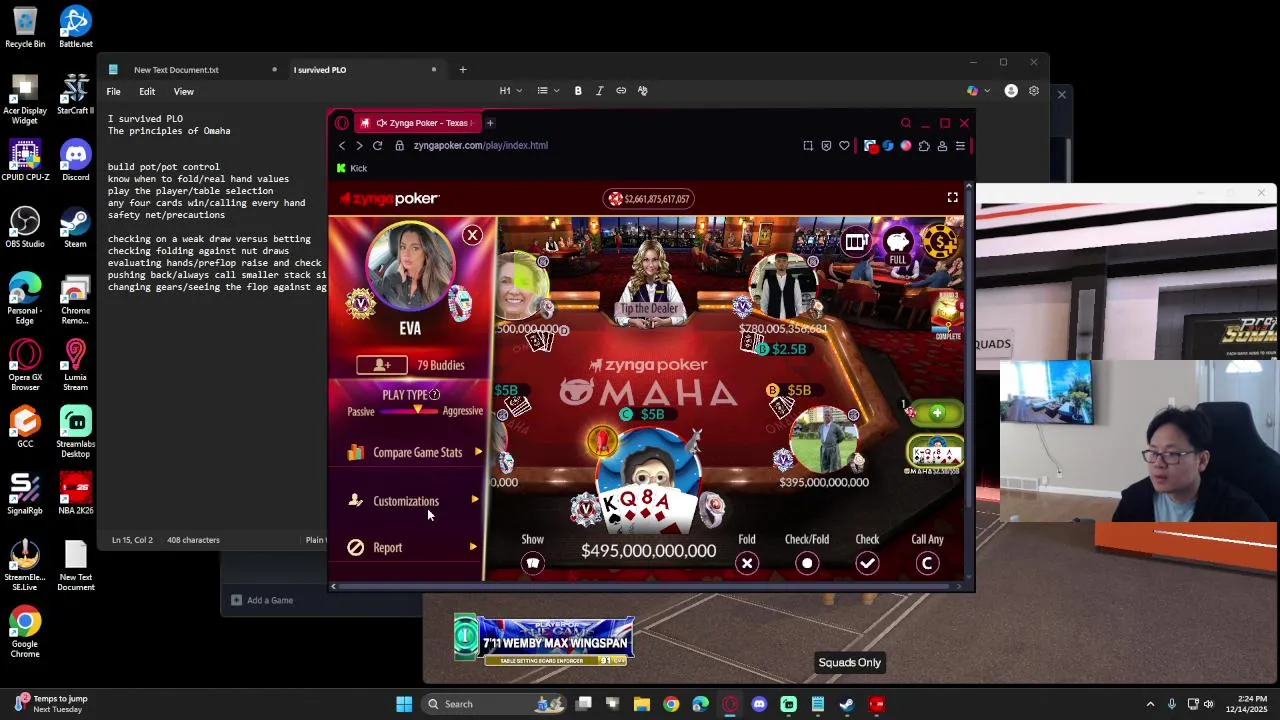Image resolution: width=1280 pixels, height=720 pixels.
Task: Open the slot machine icon
Action: pyautogui.click(x=856, y=241)
